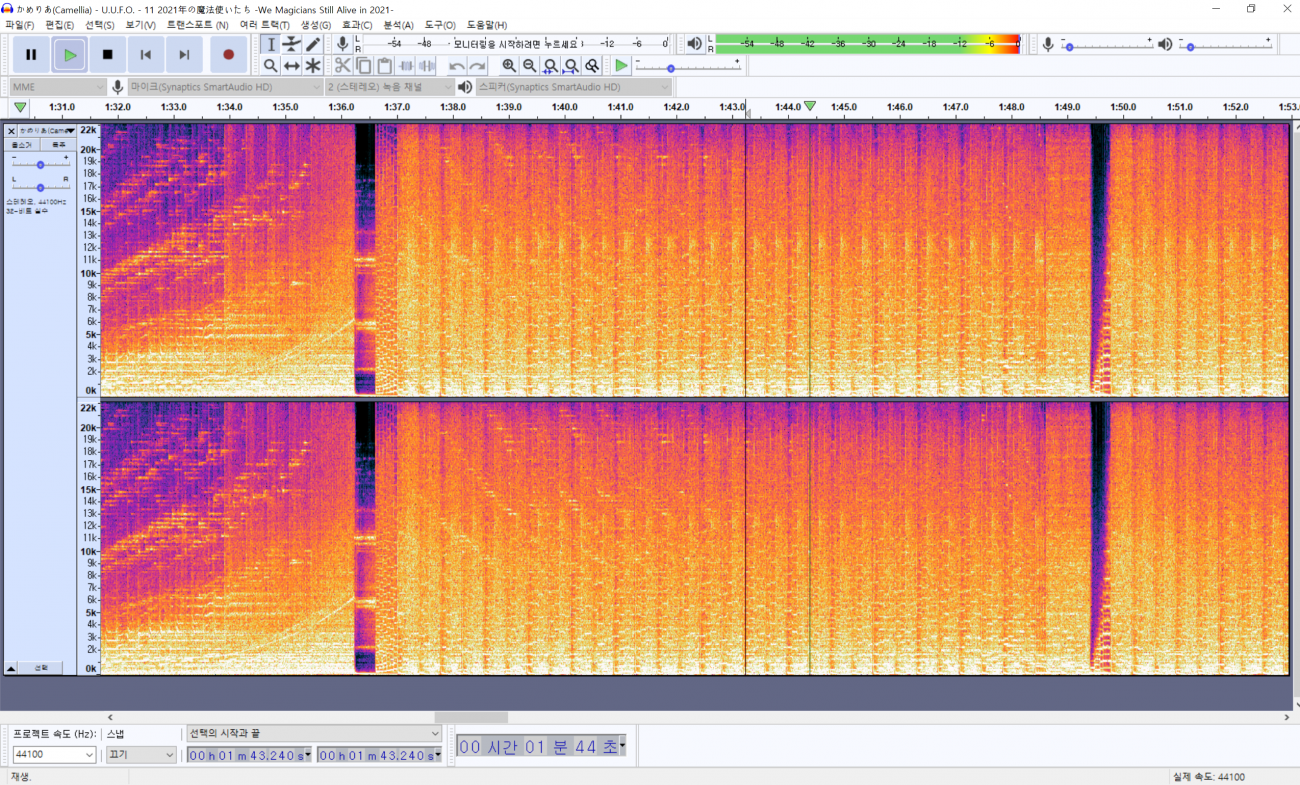The width and height of the screenshot is (1300, 785).
Task: Skip to start of track
Action: pos(146,55)
